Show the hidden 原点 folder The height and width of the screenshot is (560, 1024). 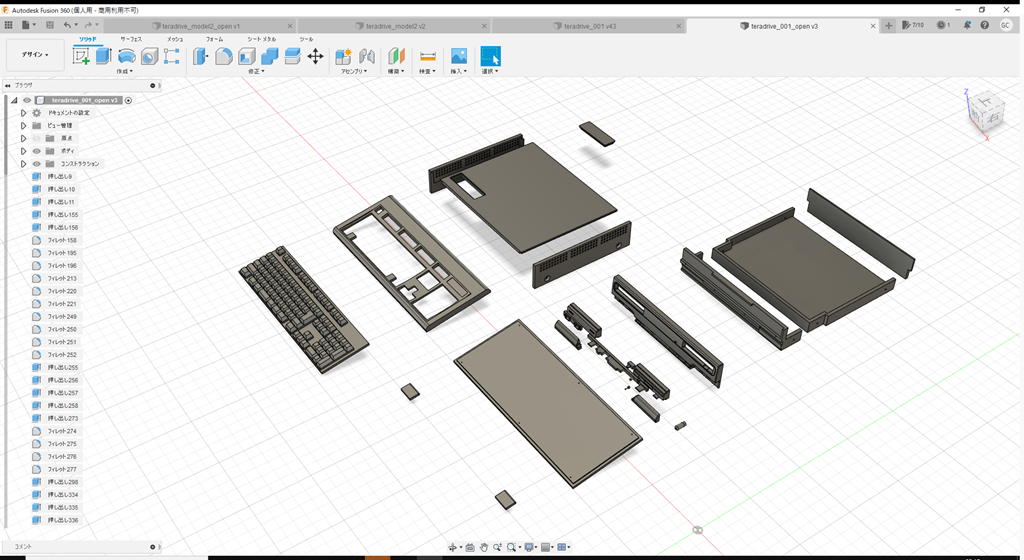pyautogui.click(x=36, y=138)
